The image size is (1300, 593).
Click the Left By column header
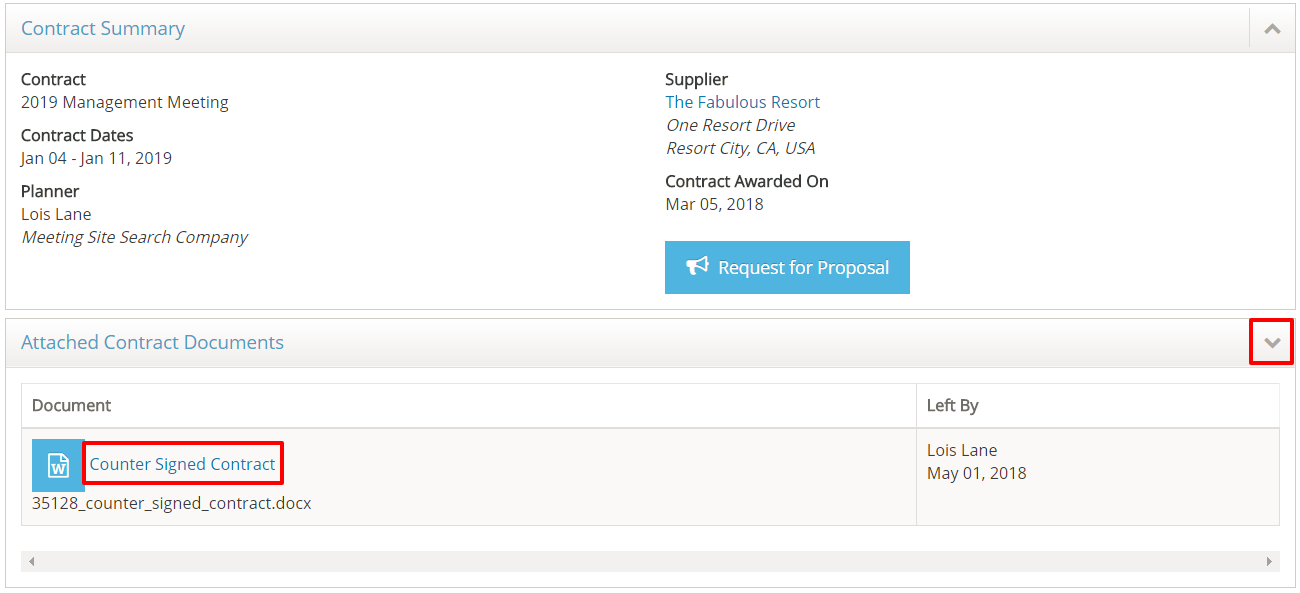952,405
